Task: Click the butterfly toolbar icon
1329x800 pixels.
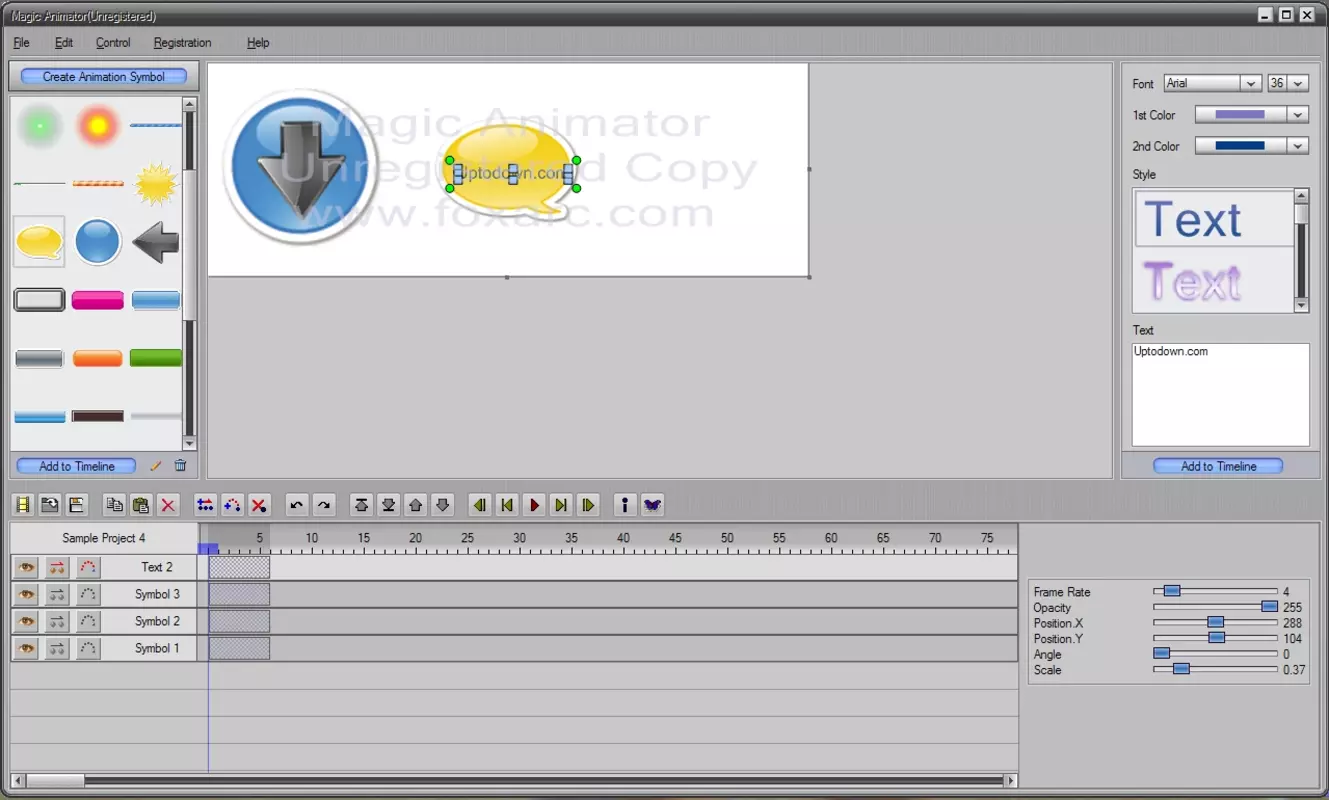Action: click(x=652, y=505)
